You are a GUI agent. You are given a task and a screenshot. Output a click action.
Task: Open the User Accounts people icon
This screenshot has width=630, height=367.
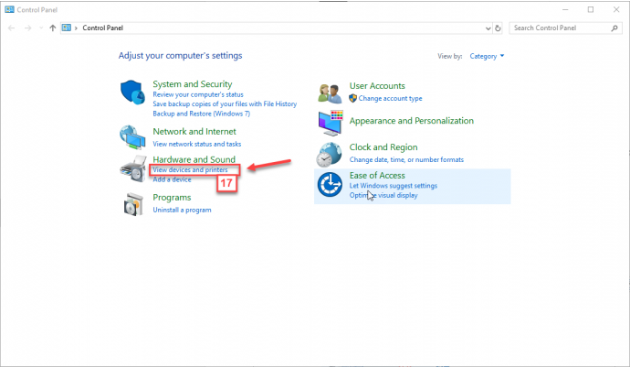pos(330,93)
